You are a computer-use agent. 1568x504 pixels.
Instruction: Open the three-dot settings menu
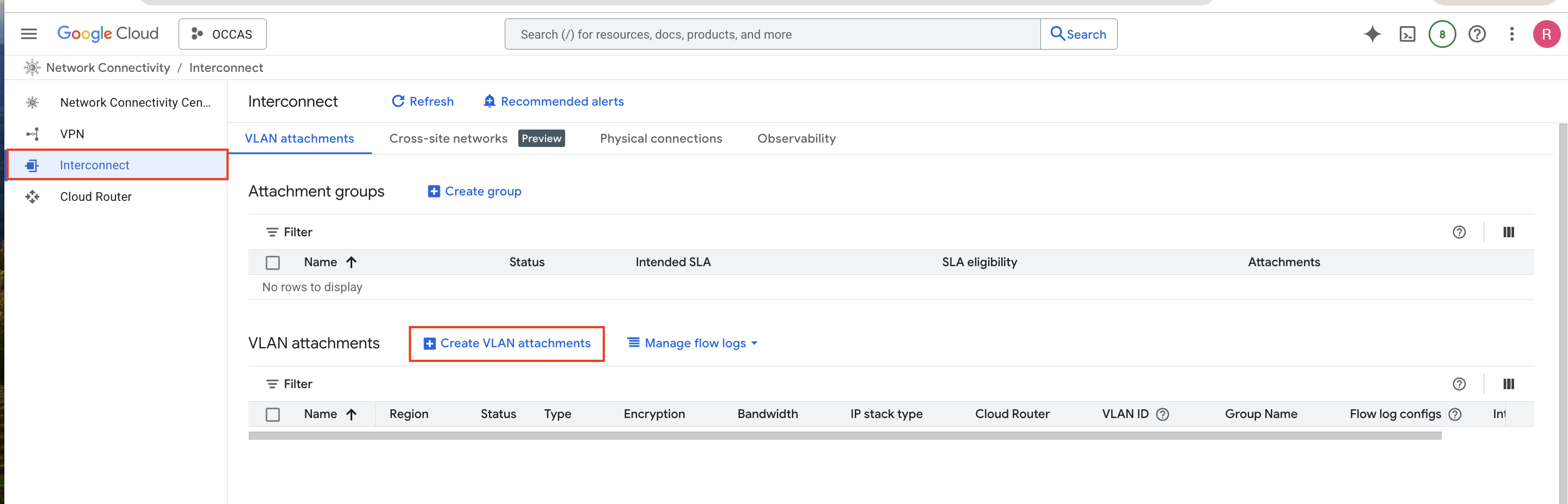click(1511, 34)
